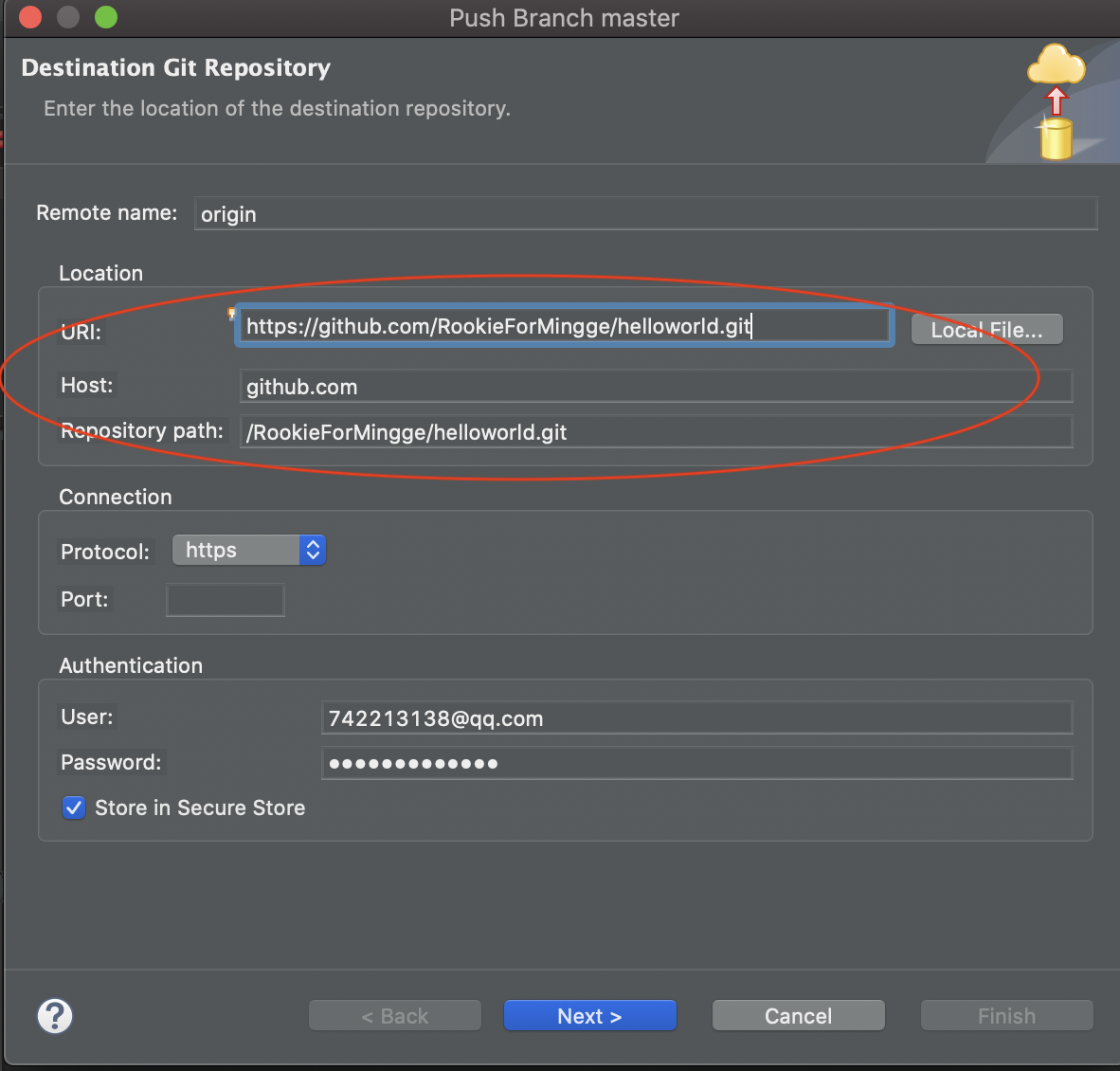Click the empty Port field

[225, 599]
